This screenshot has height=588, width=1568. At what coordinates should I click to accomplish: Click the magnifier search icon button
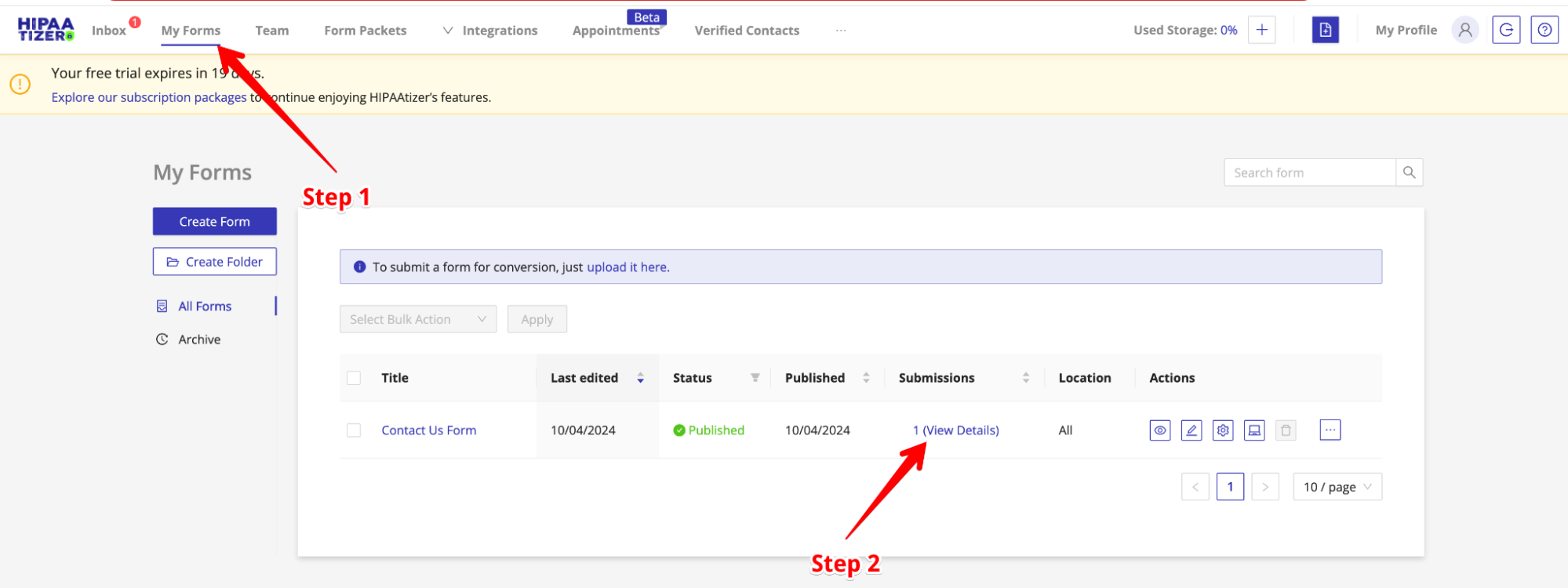(1409, 172)
